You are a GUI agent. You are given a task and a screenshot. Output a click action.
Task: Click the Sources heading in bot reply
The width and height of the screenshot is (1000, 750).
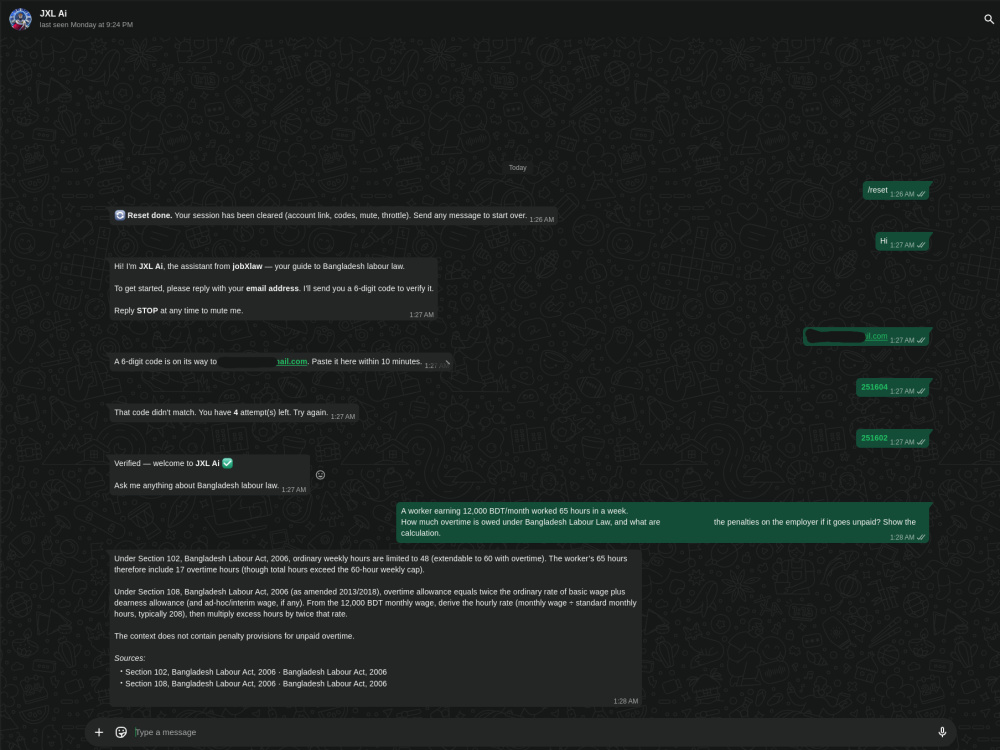[129, 658]
